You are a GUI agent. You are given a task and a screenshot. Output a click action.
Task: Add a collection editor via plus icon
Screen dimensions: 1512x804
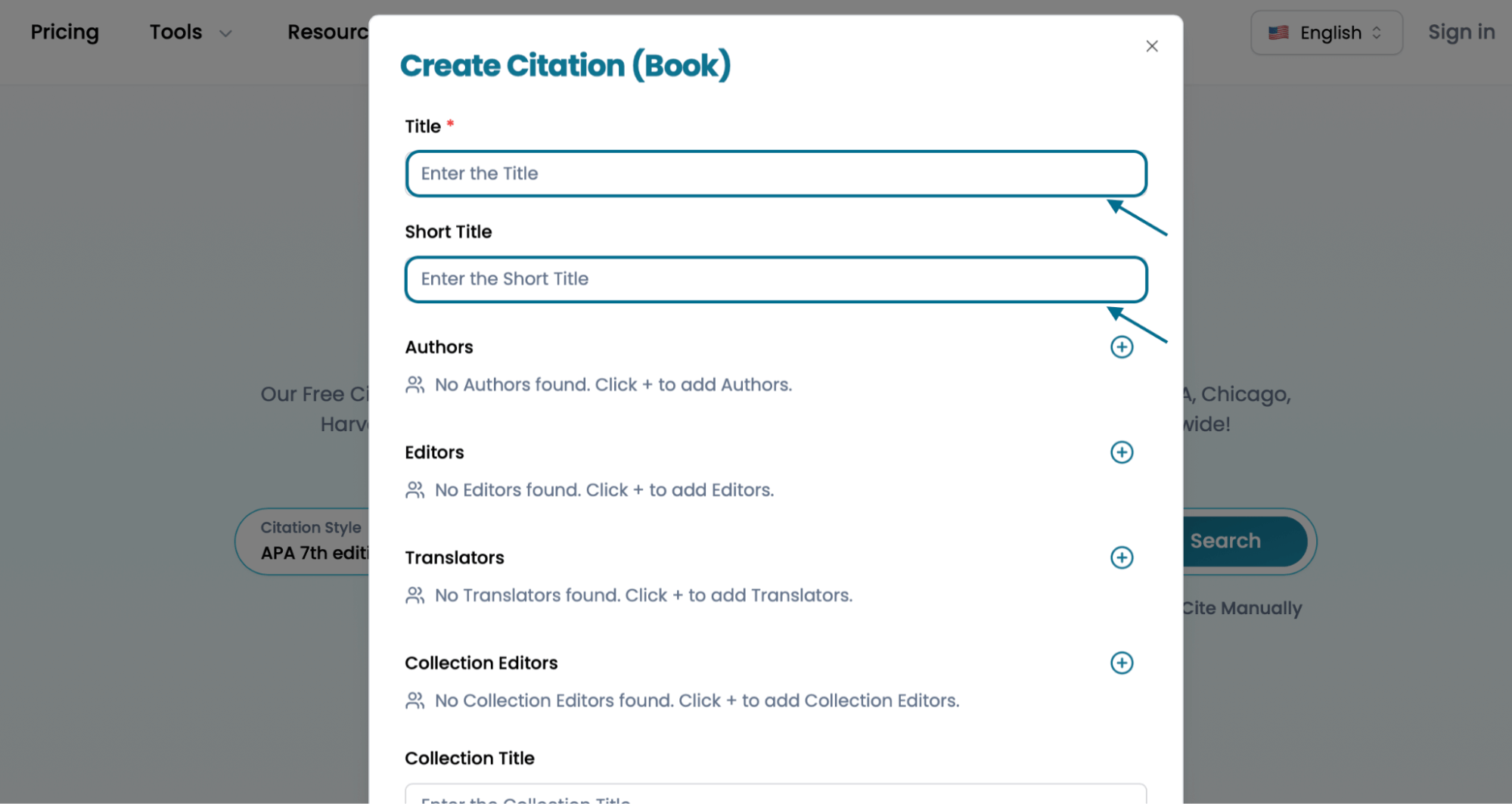tap(1122, 663)
